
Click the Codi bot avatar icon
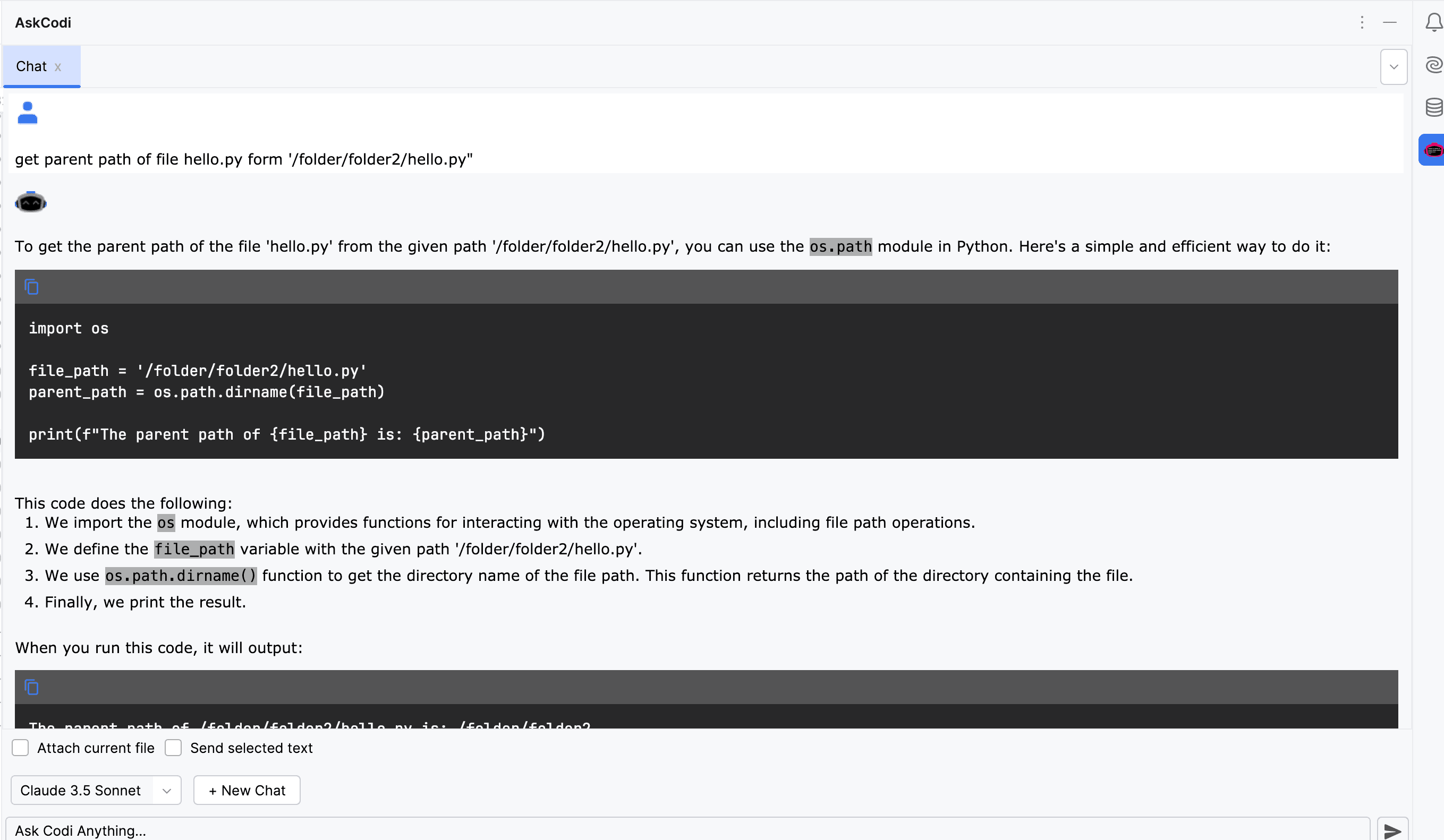[30, 202]
